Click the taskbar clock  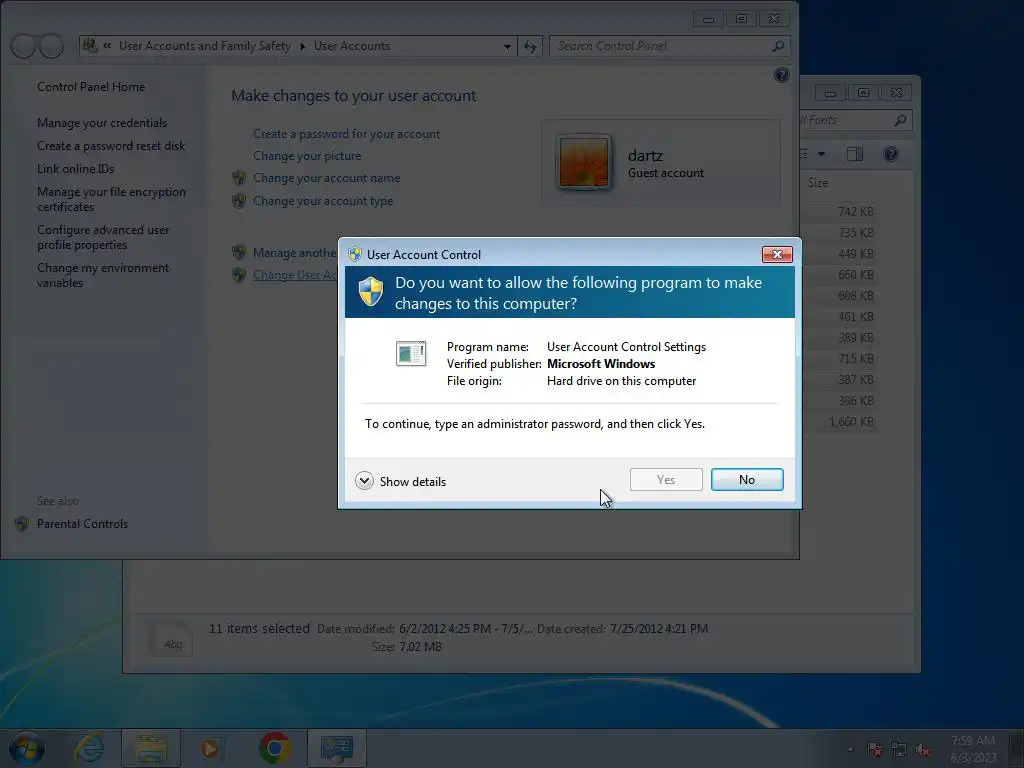973,749
